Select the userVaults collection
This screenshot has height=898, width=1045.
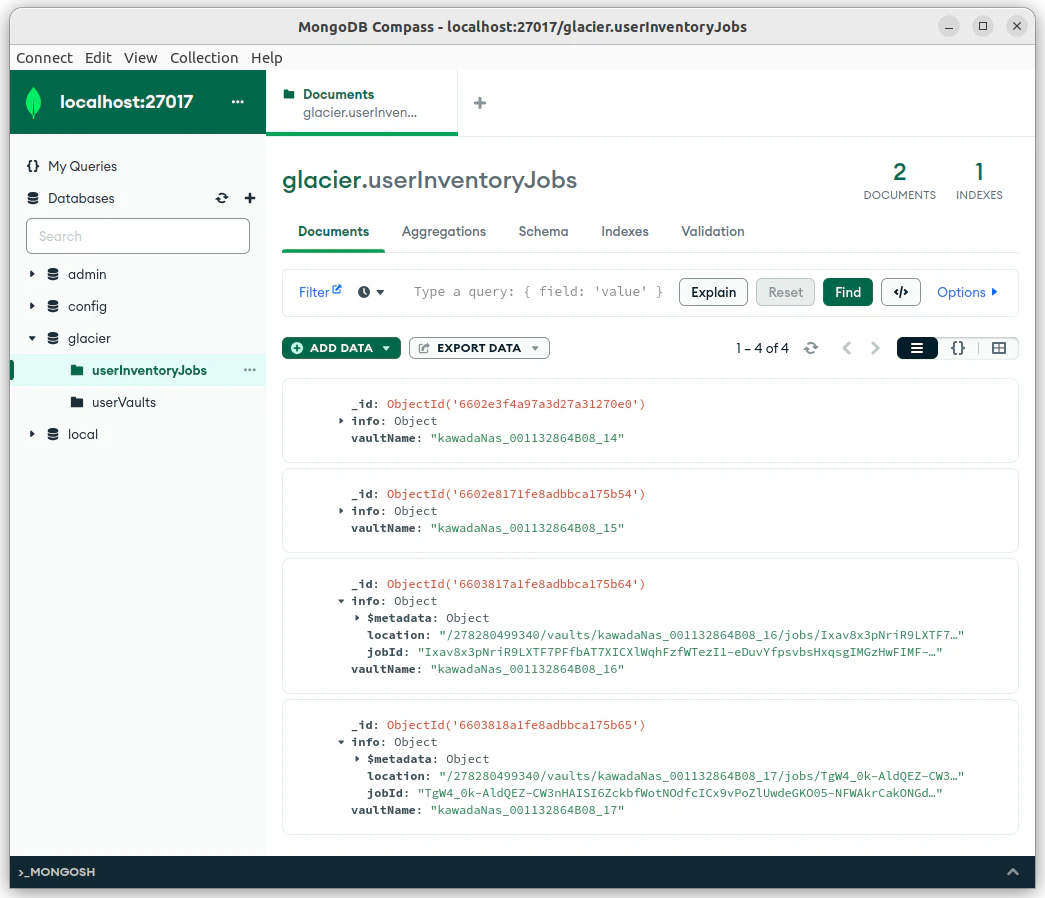[x=124, y=402]
